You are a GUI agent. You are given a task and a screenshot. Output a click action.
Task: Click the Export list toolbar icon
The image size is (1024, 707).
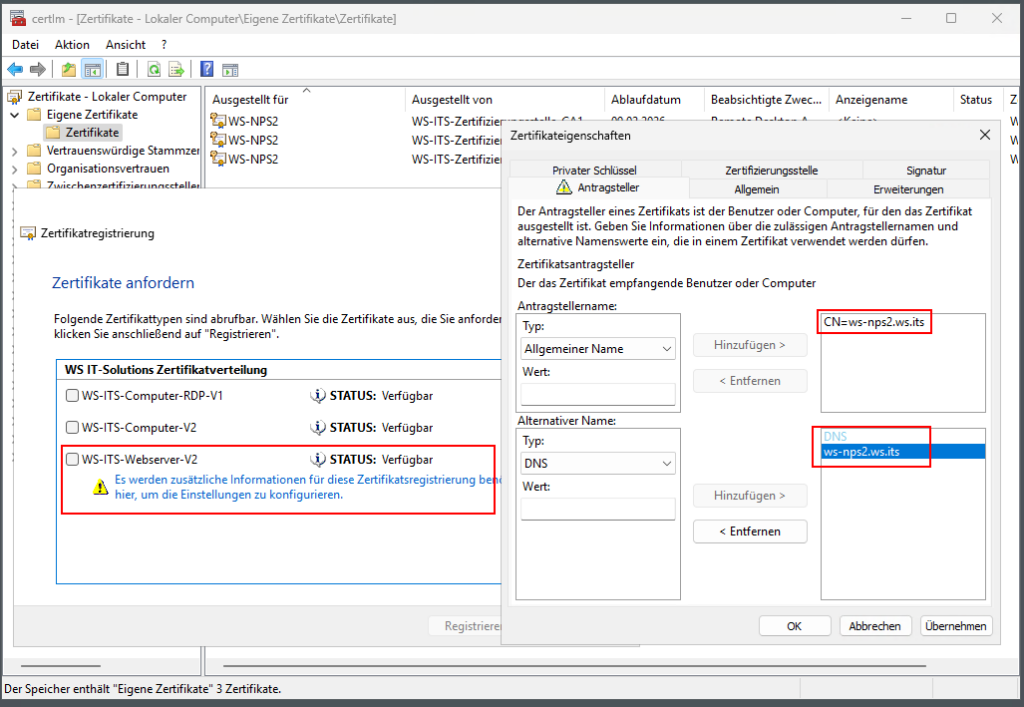point(176,69)
